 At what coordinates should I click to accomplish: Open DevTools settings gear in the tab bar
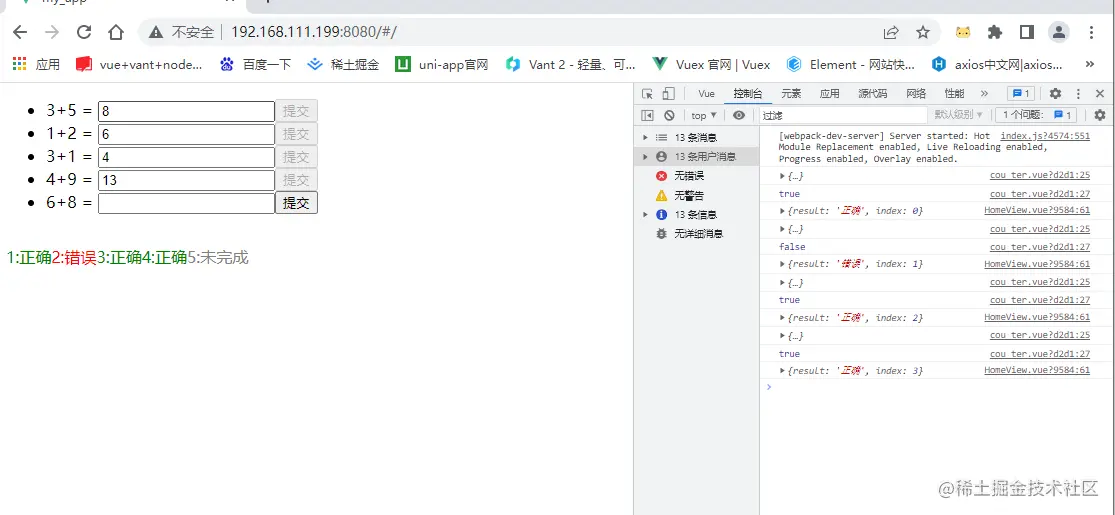click(x=1056, y=94)
